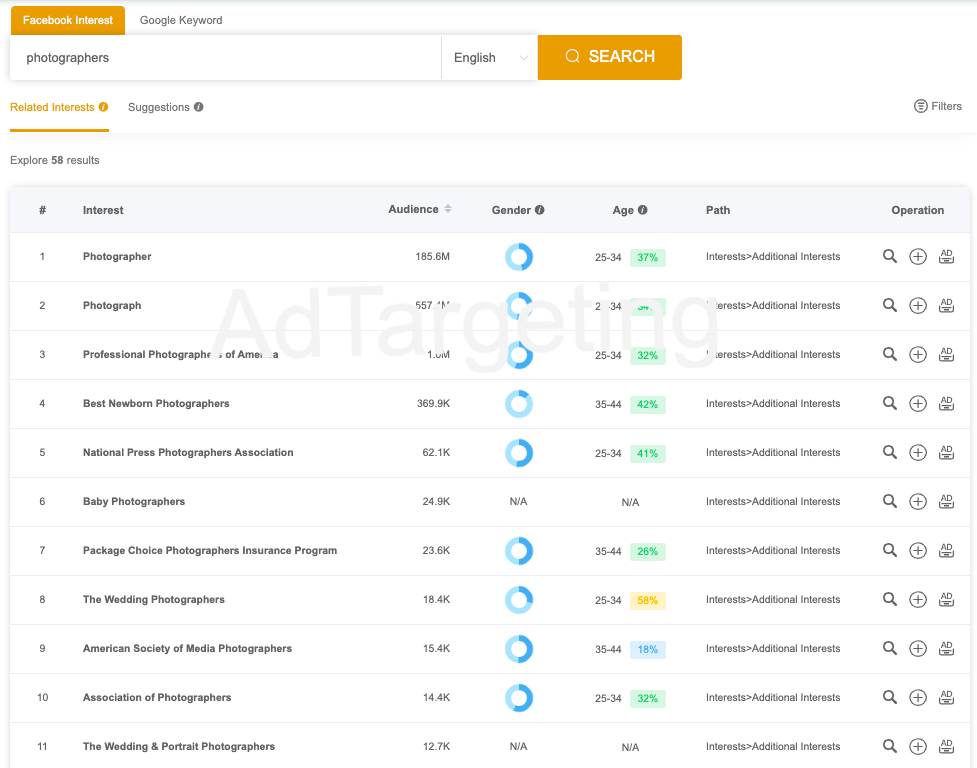Viewport: 977px width, 768px height.
Task: Click magnifier for Wedding & Portrait Photographers
Action: 890,746
